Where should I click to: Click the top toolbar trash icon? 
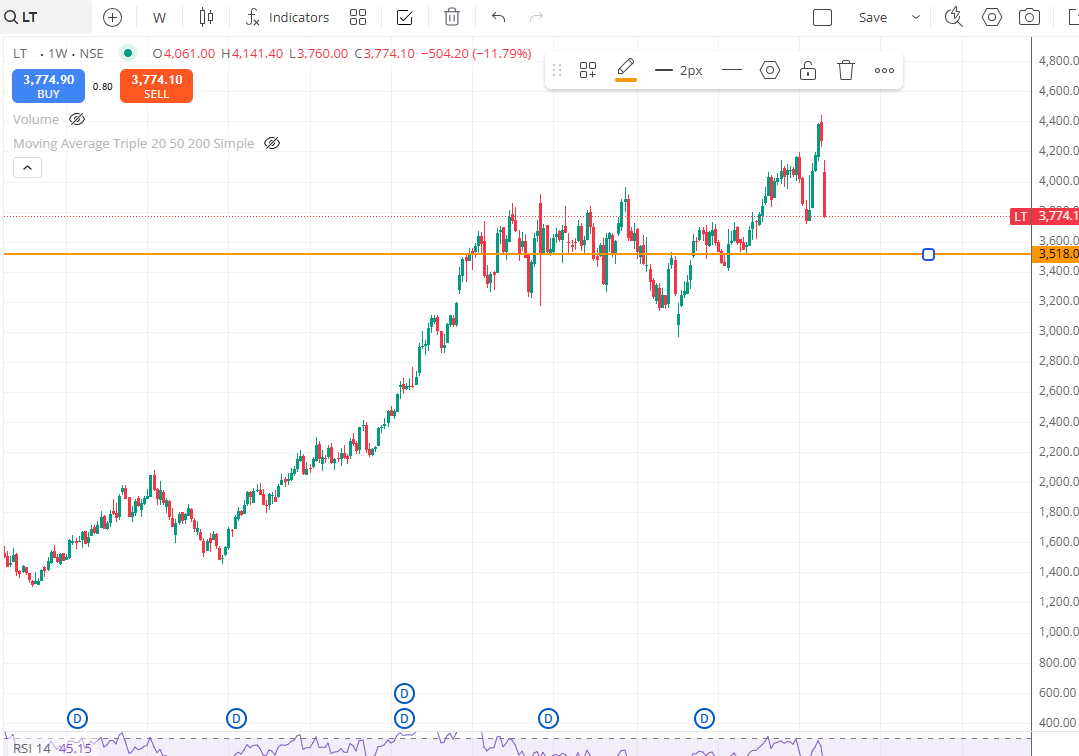tap(451, 17)
